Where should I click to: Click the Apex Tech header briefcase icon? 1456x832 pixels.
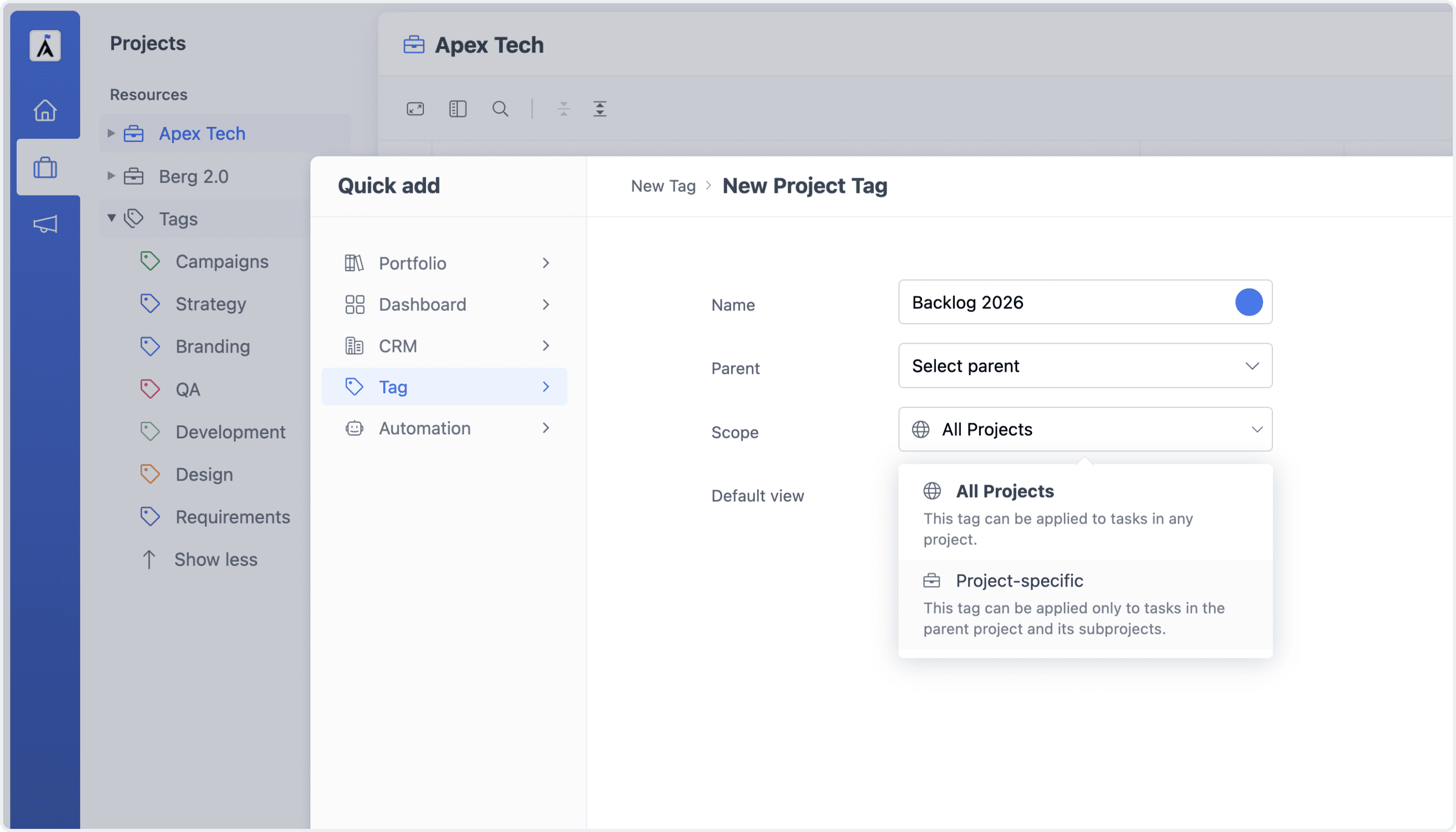tap(414, 45)
